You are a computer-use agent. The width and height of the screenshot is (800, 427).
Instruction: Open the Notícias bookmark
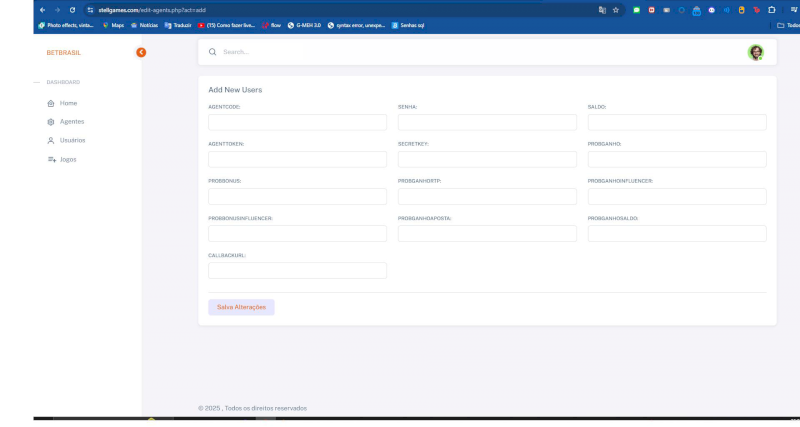tap(144, 25)
